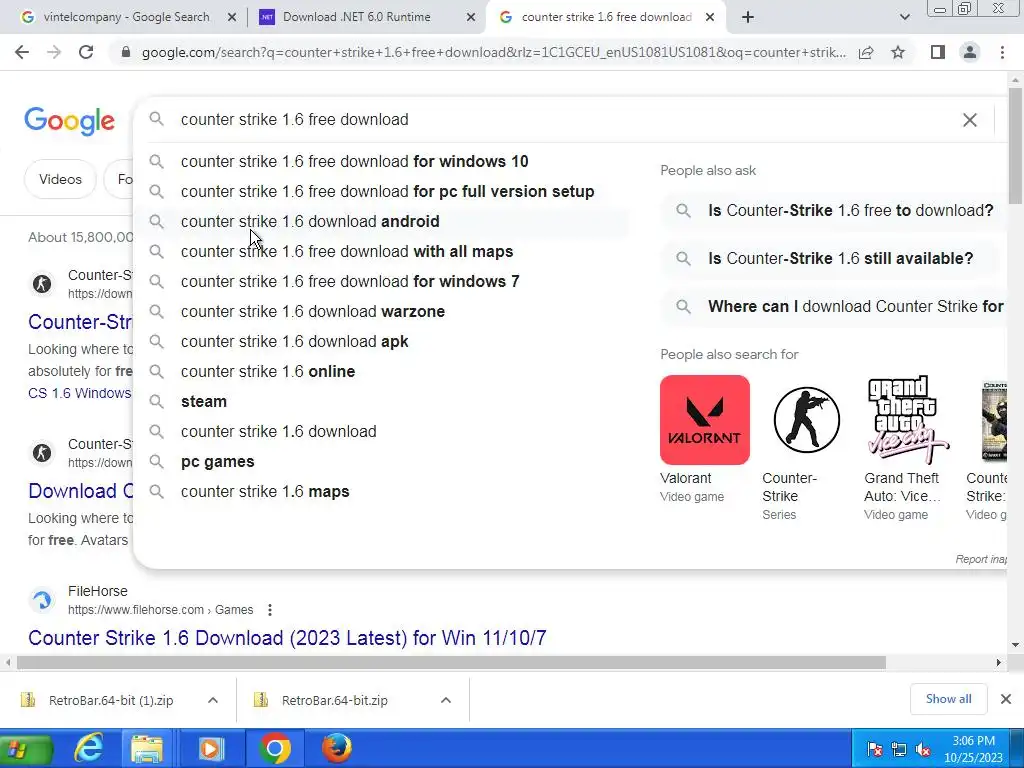This screenshot has height=768, width=1024.
Task: Click the Videos filter chip
Action: point(60,179)
